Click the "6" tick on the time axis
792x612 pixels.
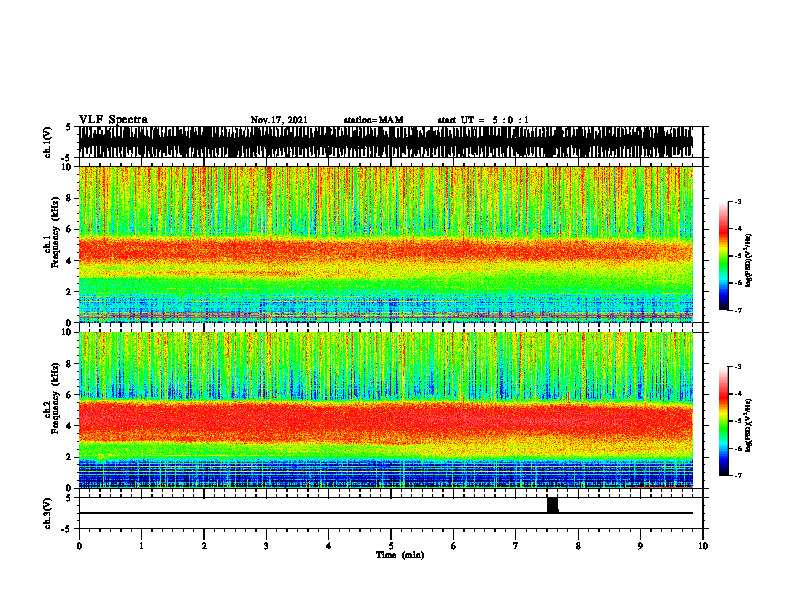(453, 546)
